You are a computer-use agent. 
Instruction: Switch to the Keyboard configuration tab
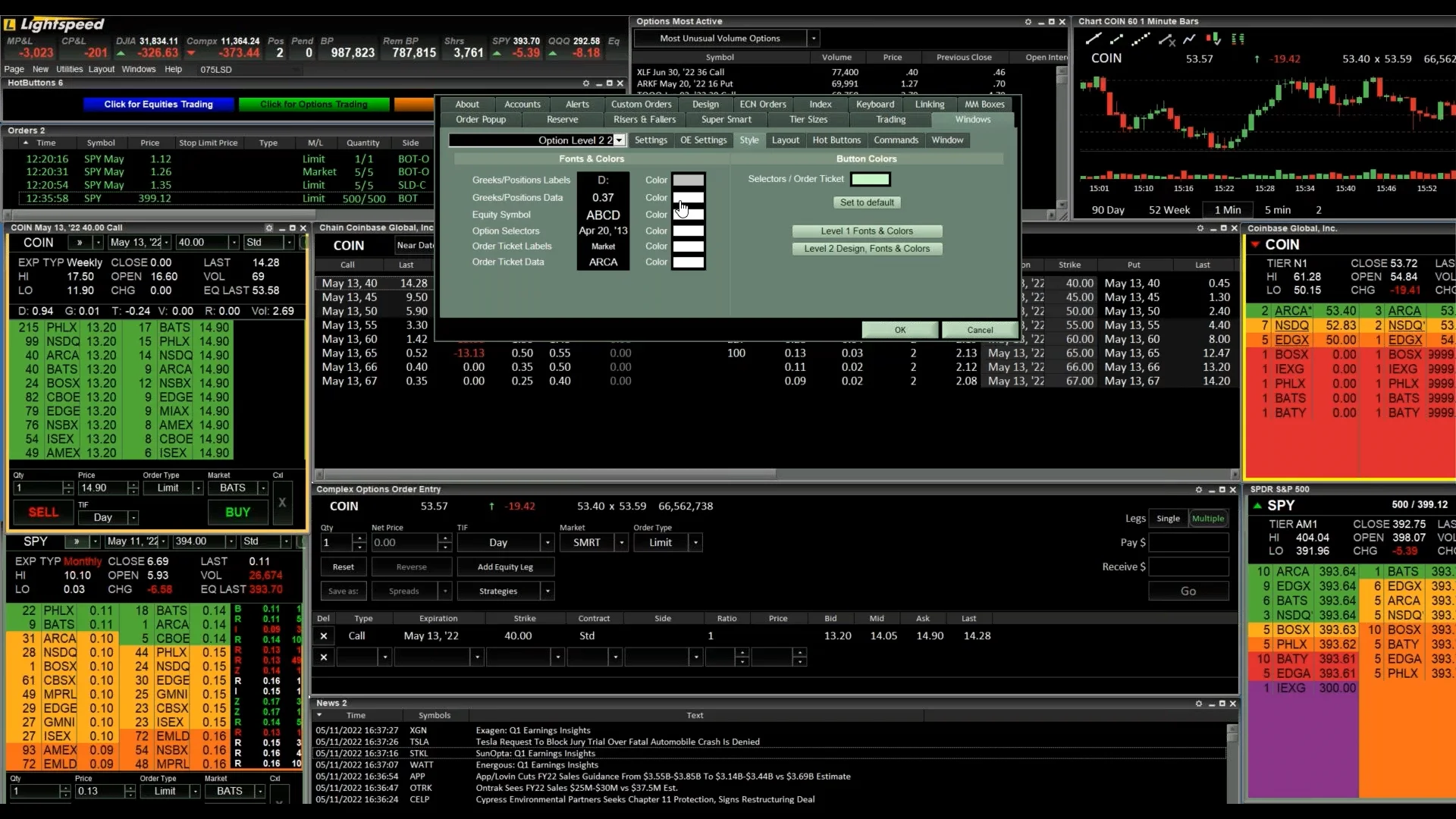(874, 105)
